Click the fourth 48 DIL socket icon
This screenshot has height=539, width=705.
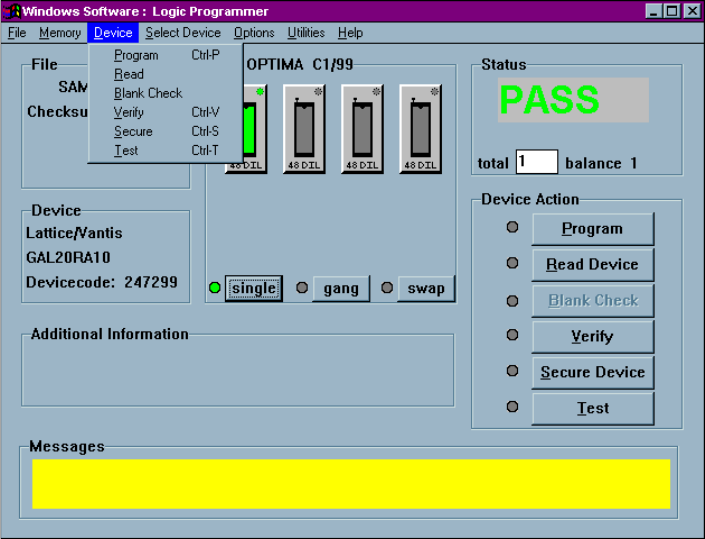[x=420, y=128]
